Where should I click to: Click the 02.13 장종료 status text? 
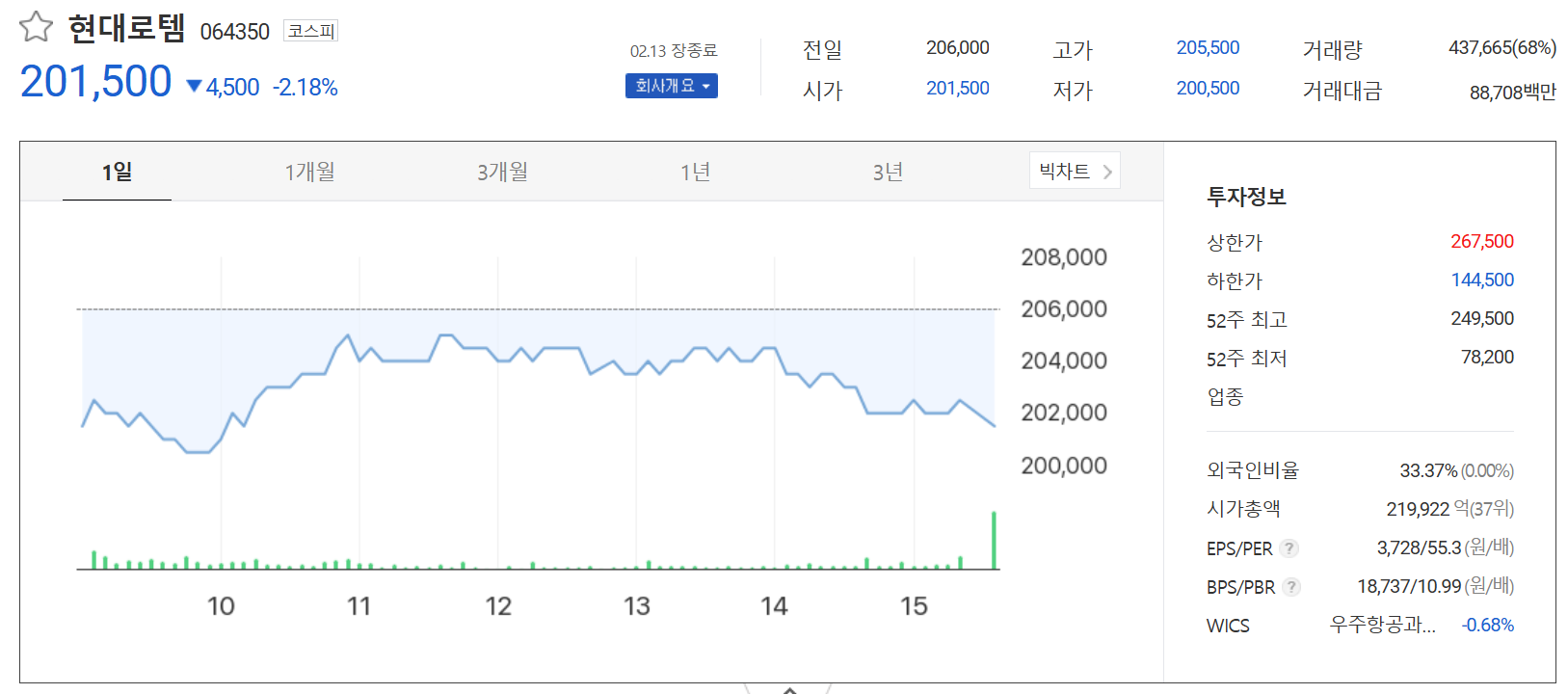tap(674, 51)
